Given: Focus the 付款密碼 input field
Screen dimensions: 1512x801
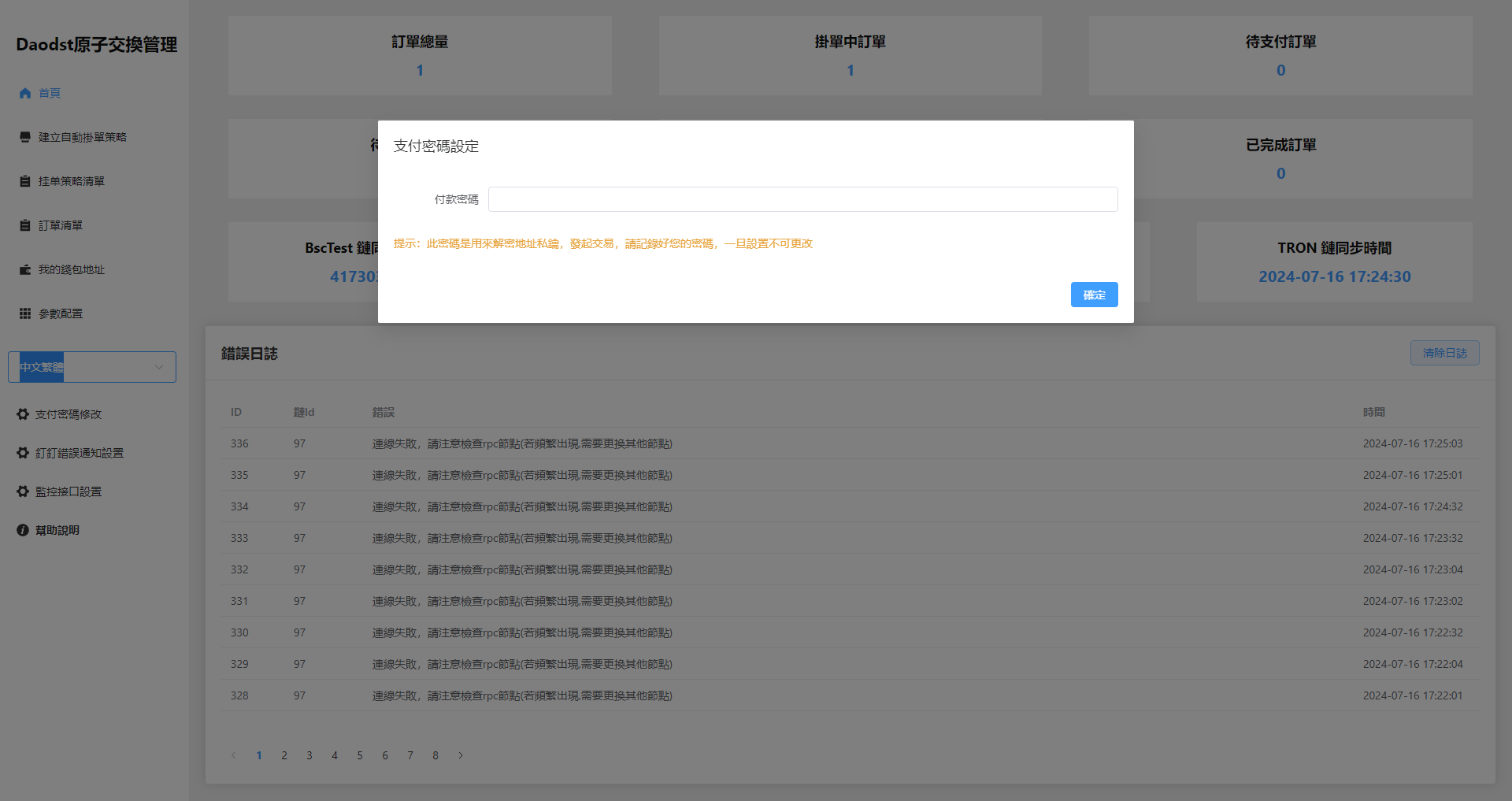Looking at the screenshot, I should click(x=803, y=199).
